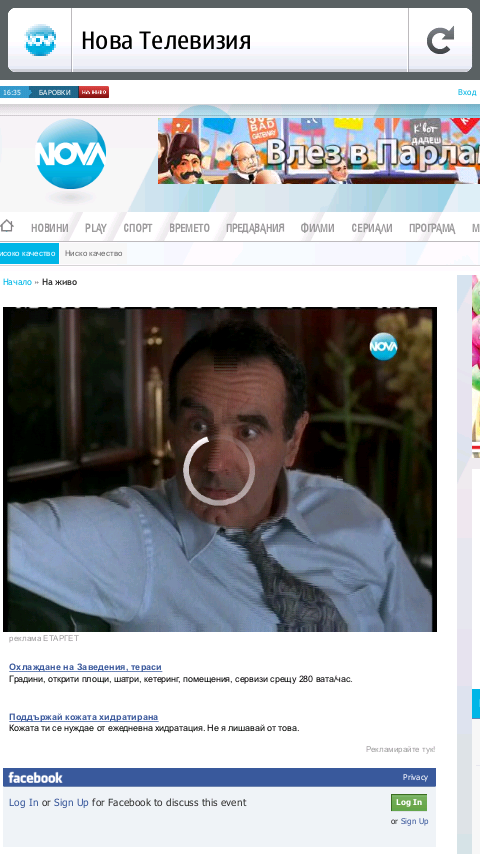Open the НОВИНИ menu item
Viewport: 480px width, 854px height.
click(x=50, y=228)
